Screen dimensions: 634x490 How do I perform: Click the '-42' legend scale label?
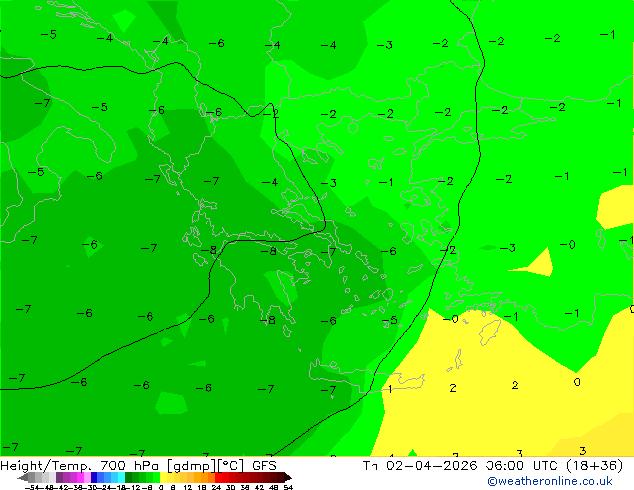(63, 487)
